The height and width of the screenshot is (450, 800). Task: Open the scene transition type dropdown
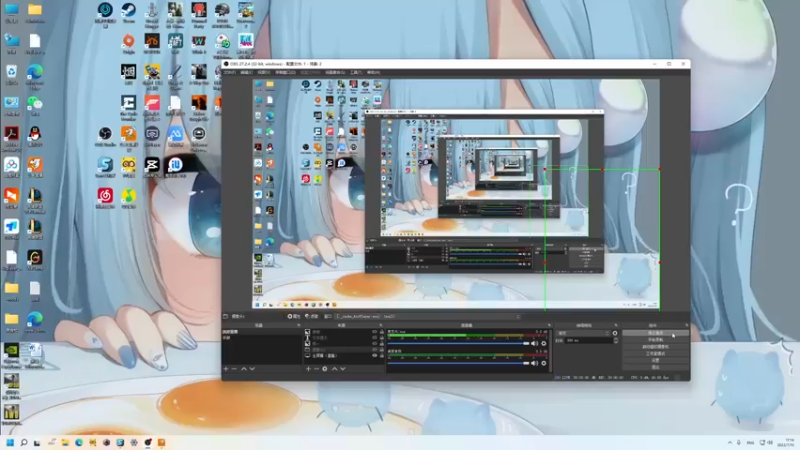point(583,333)
